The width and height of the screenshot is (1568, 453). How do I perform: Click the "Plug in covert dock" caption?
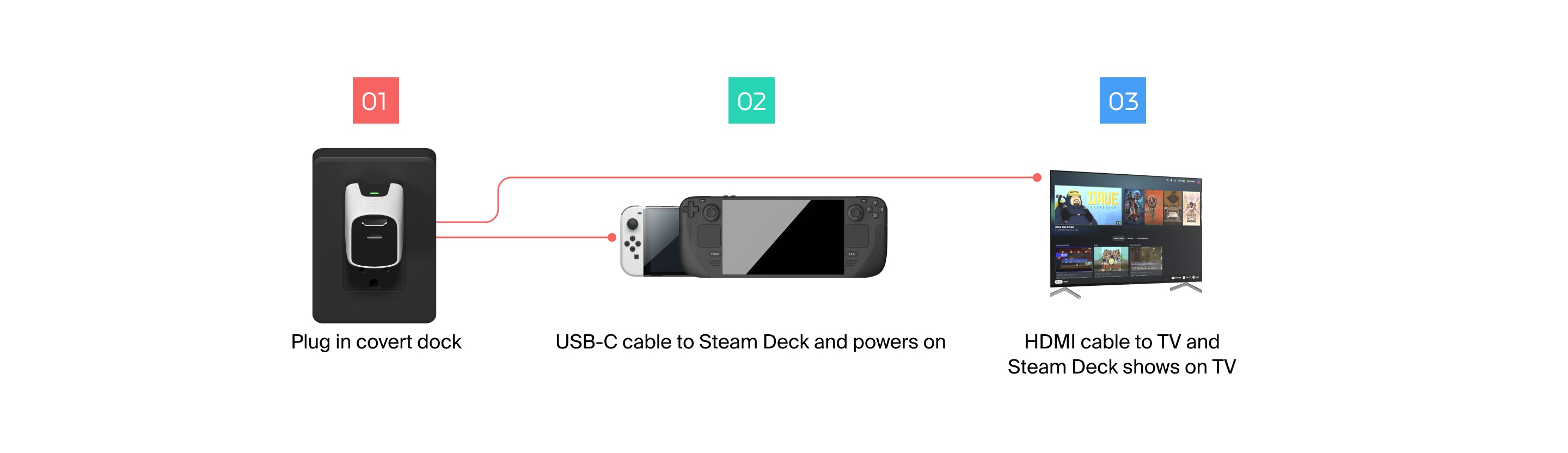376,341
